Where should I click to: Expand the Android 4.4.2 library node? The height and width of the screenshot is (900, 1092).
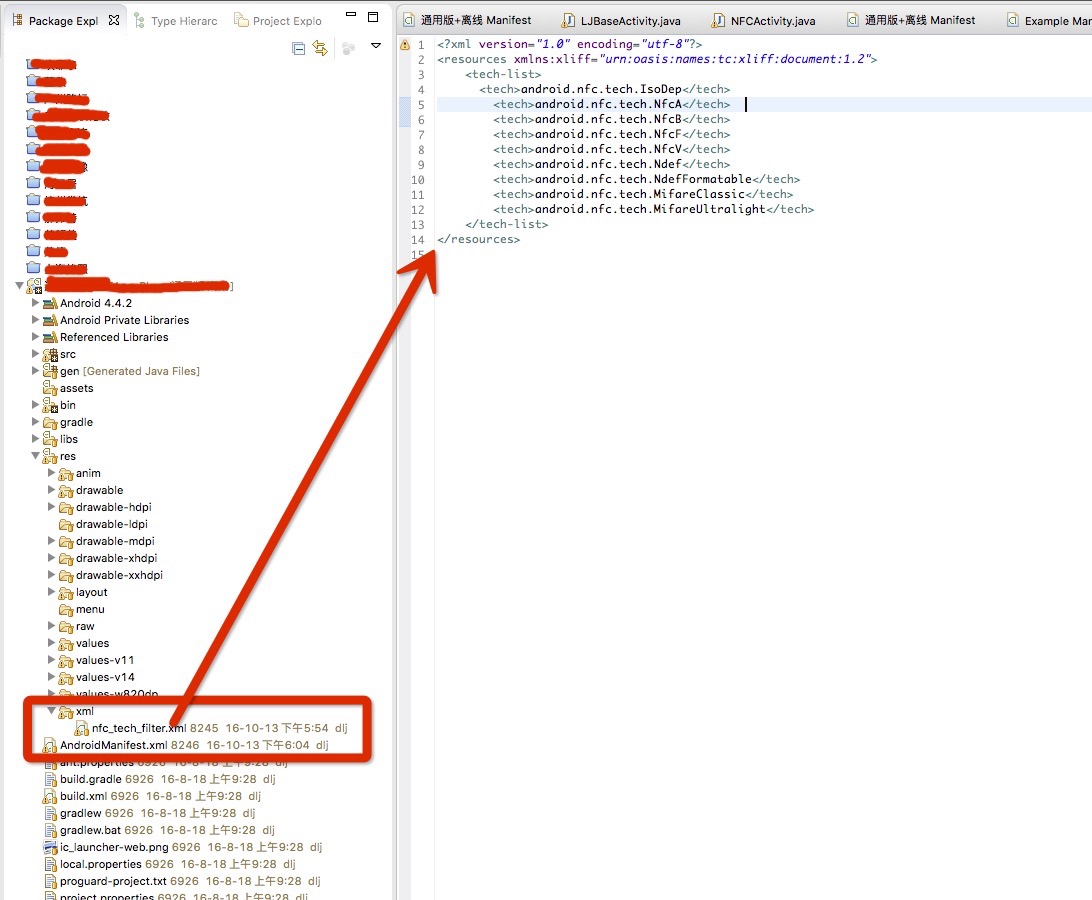click(36, 303)
